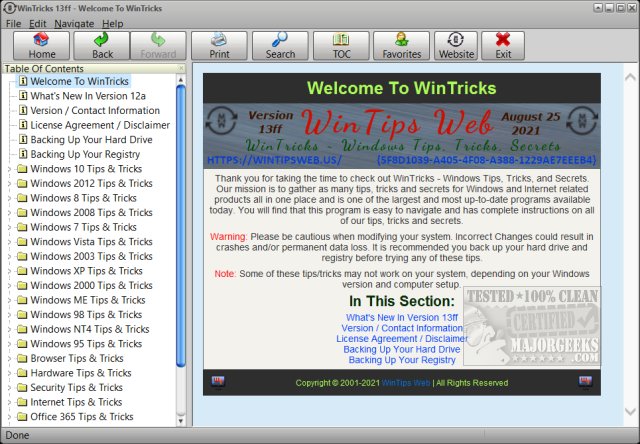This screenshot has width=640, height=444.
Task: Click the left circular logo in the WinTips Web banner
Action: (x=221, y=120)
